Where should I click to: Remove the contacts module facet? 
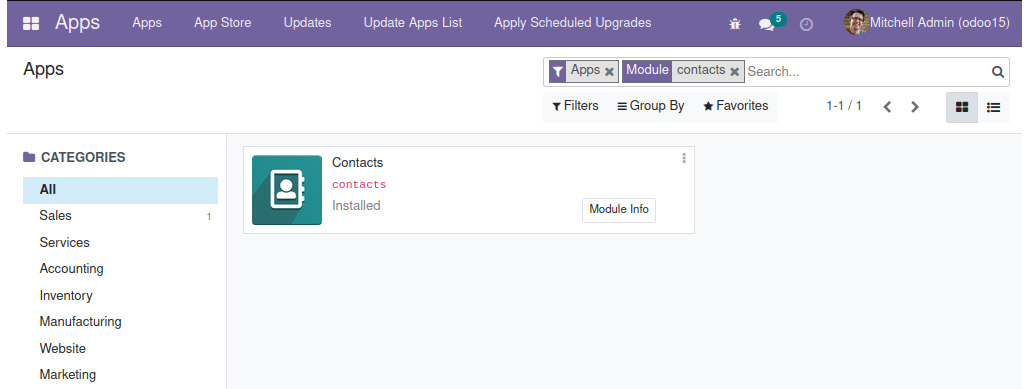pyautogui.click(x=734, y=72)
